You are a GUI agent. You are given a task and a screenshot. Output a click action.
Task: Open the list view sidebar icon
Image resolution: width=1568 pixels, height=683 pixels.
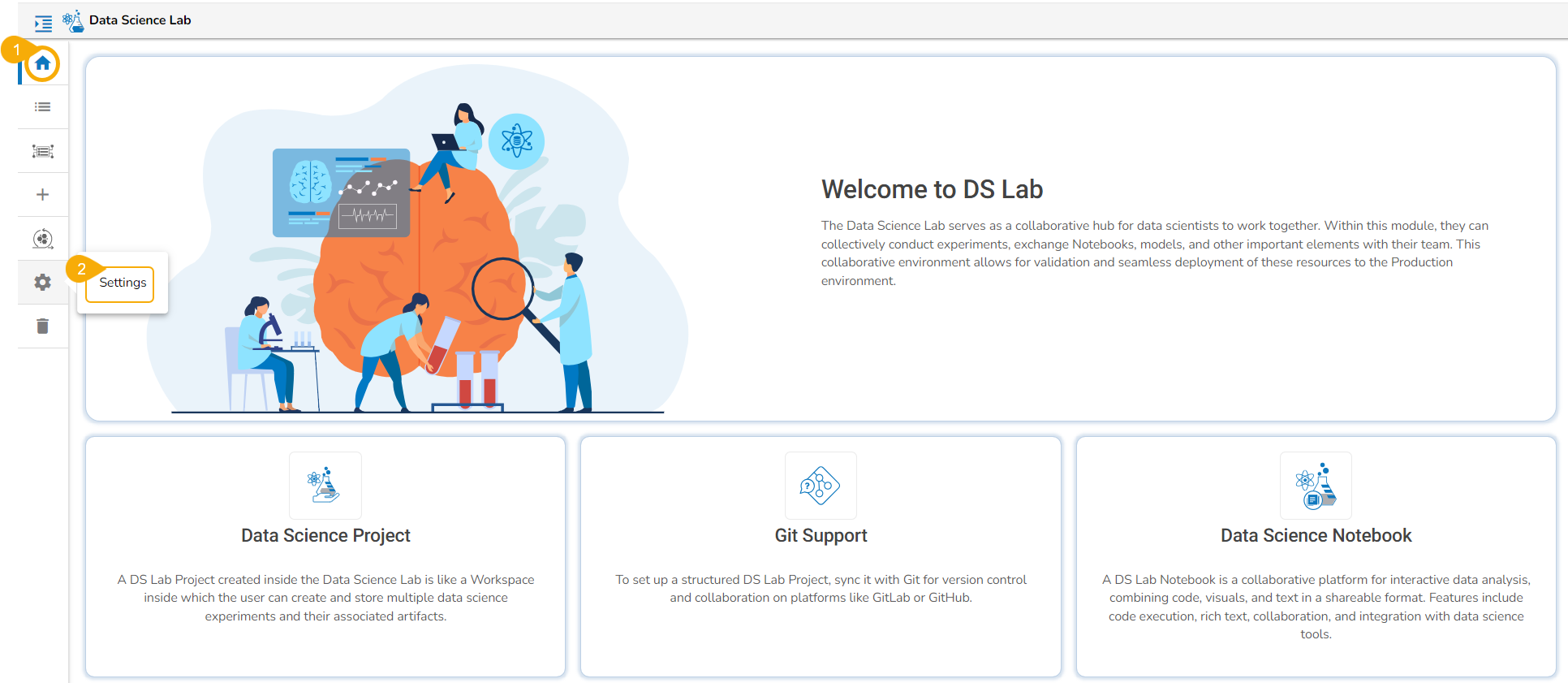(43, 107)
